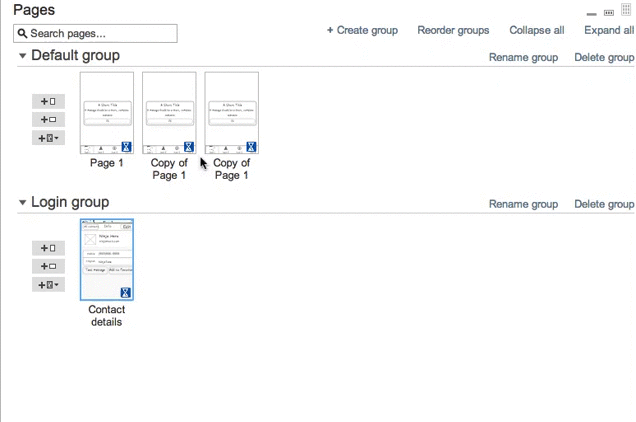
Task: Click the Create group link
Action: click(x=362, y=30)
